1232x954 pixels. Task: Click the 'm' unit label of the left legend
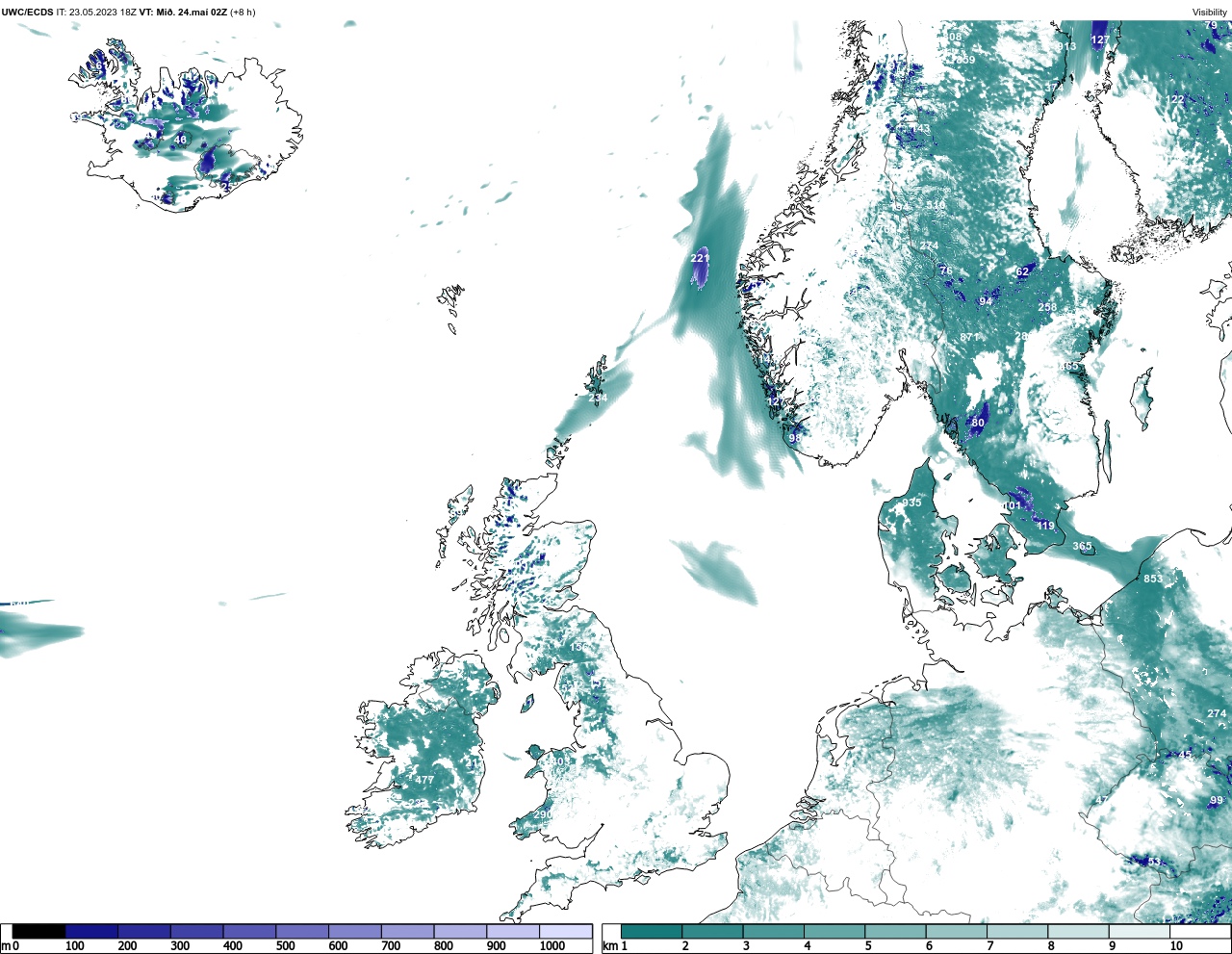click(x=6, y=946)
